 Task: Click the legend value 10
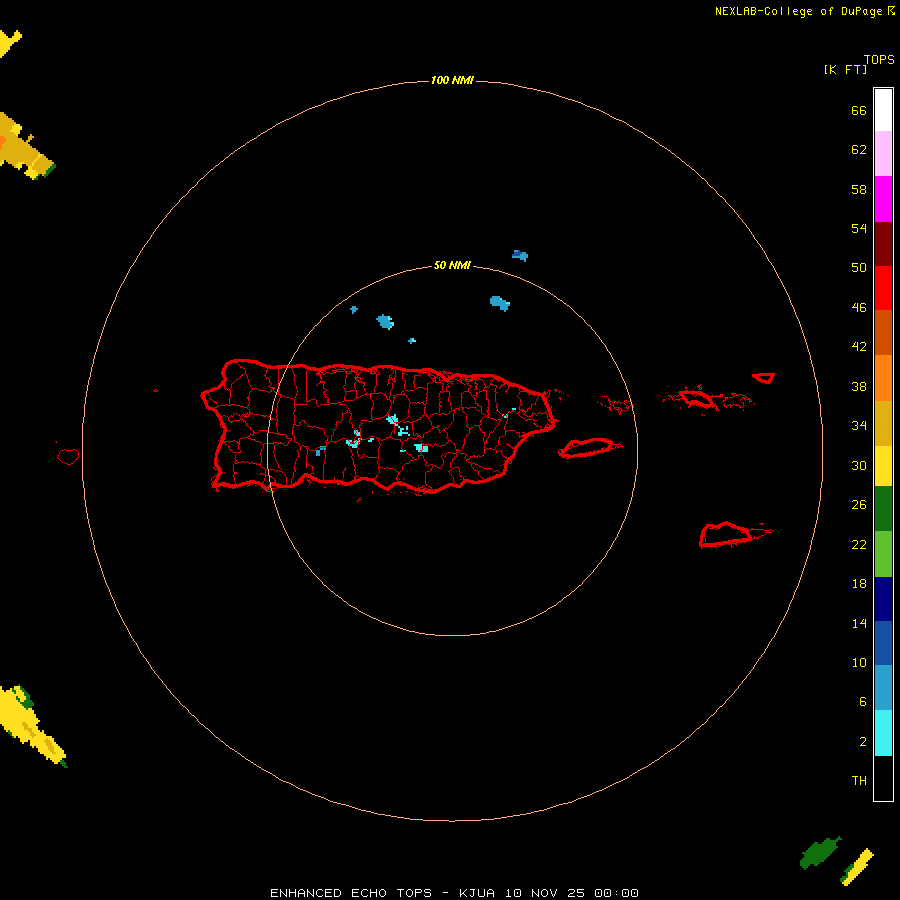859,663
